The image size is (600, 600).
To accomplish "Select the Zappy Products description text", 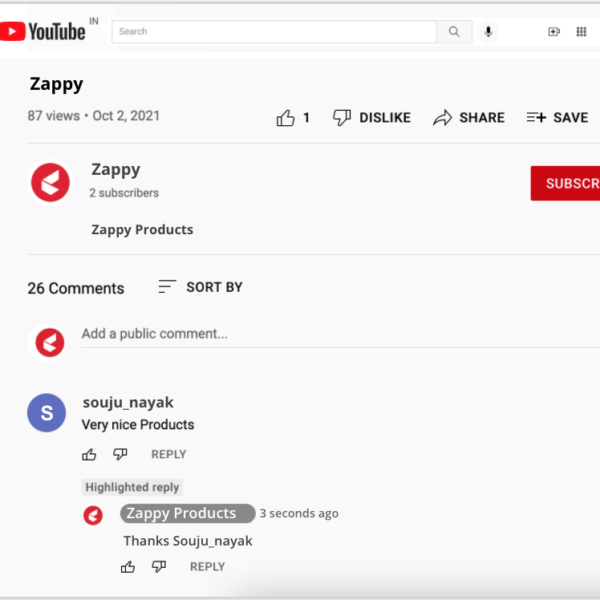I will pos(142,230).
